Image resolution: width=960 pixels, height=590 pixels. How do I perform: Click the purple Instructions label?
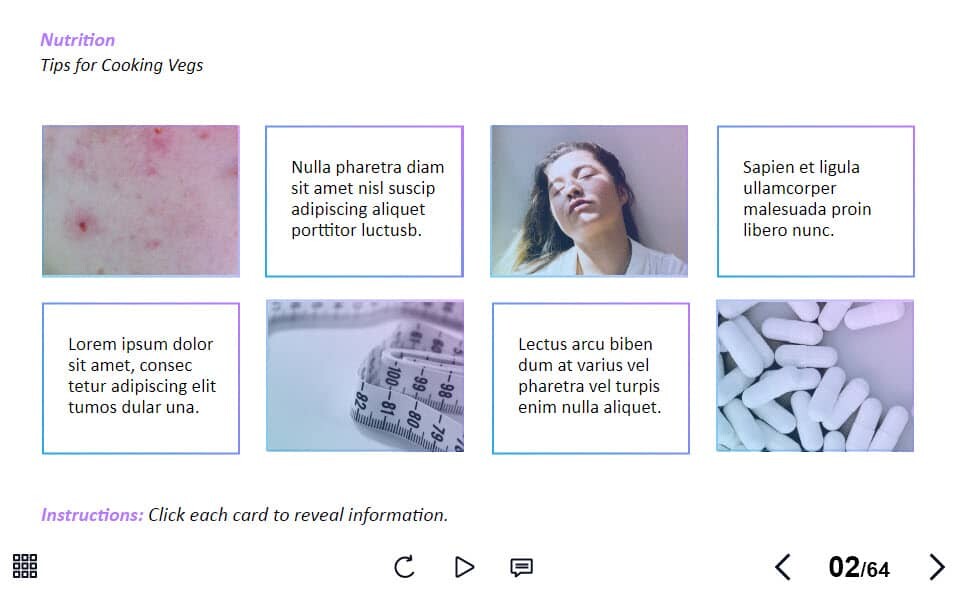92,515
